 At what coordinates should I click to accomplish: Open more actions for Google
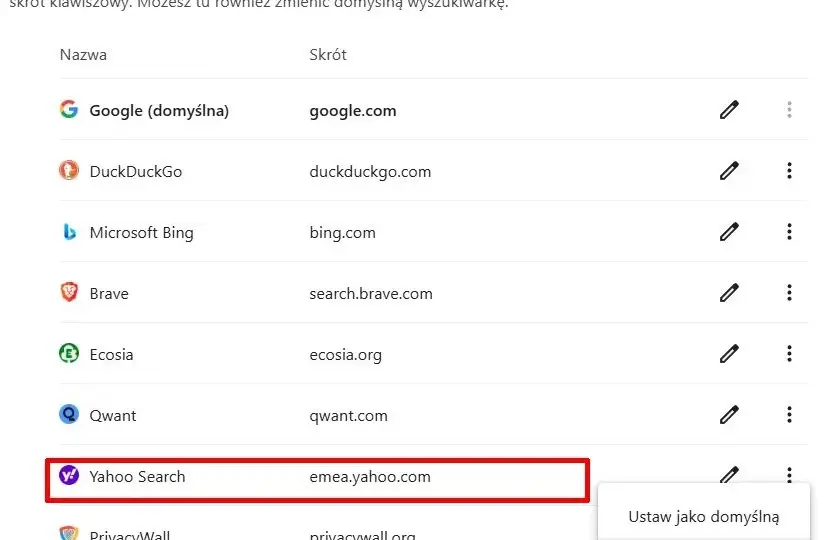point(790,110)
